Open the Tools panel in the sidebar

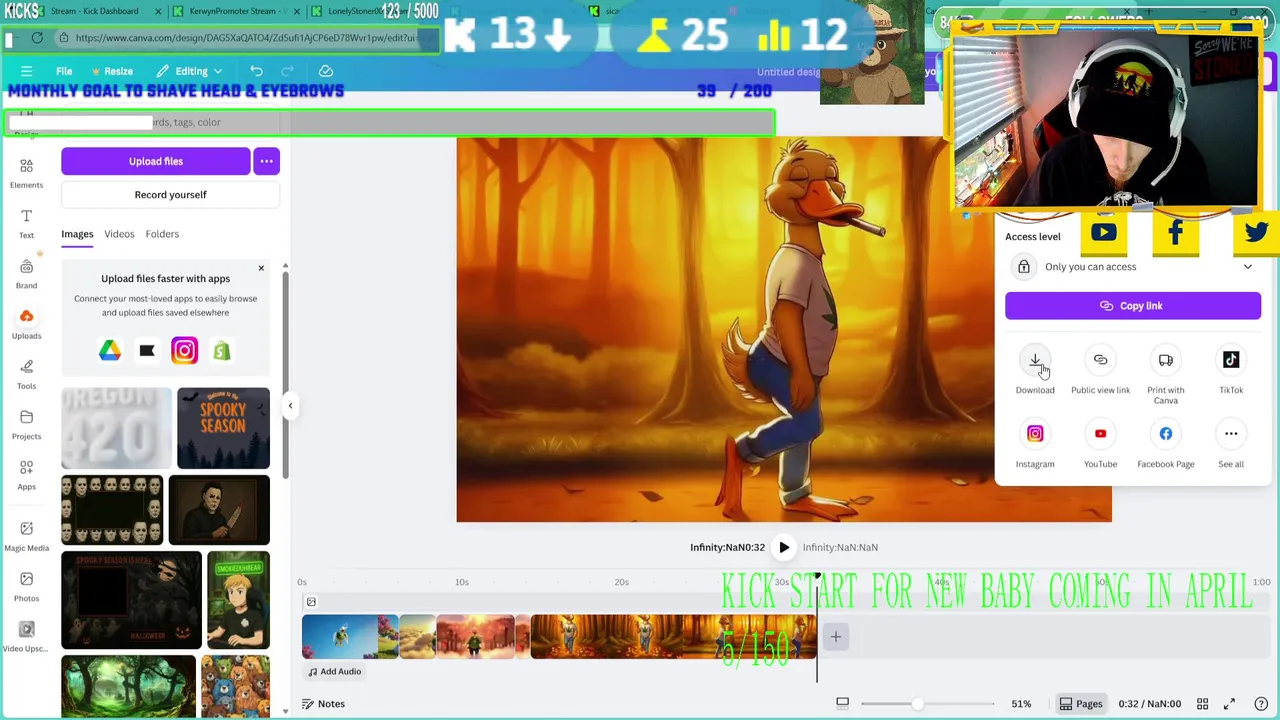pyautogui.click(x=26, y=373)
